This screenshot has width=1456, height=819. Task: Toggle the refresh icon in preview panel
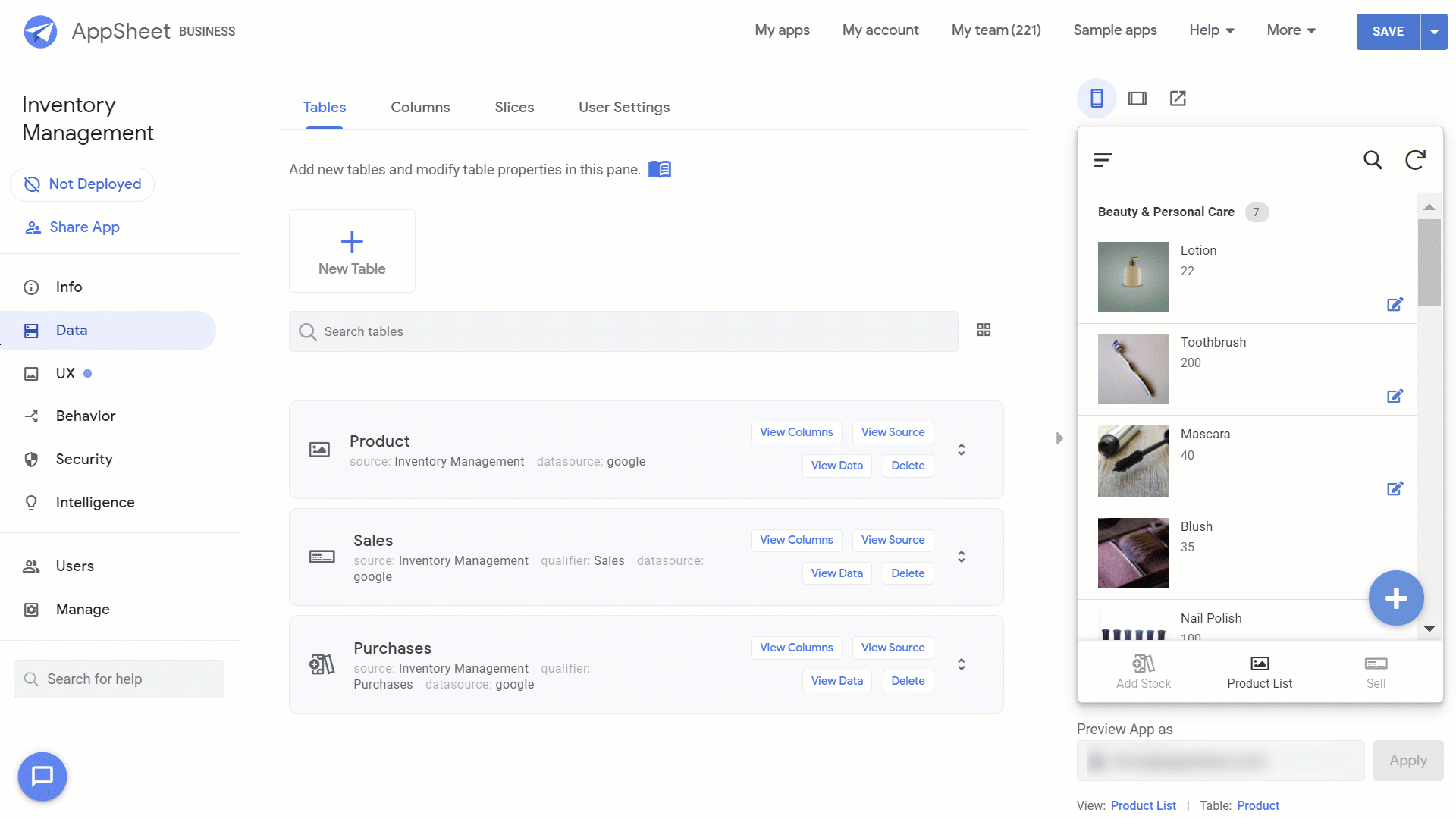coord(1415,159)
